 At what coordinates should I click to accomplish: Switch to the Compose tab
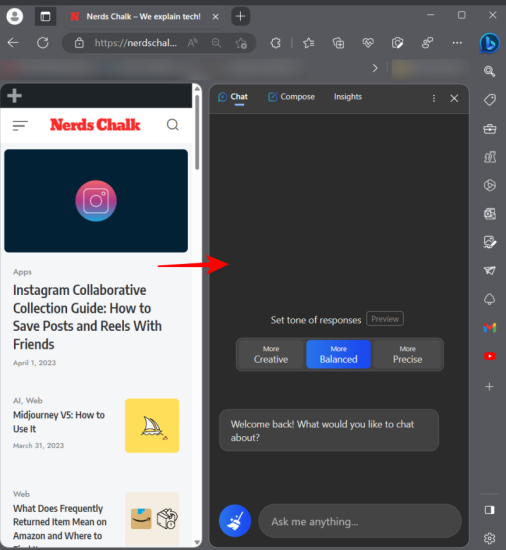(291, 97)
